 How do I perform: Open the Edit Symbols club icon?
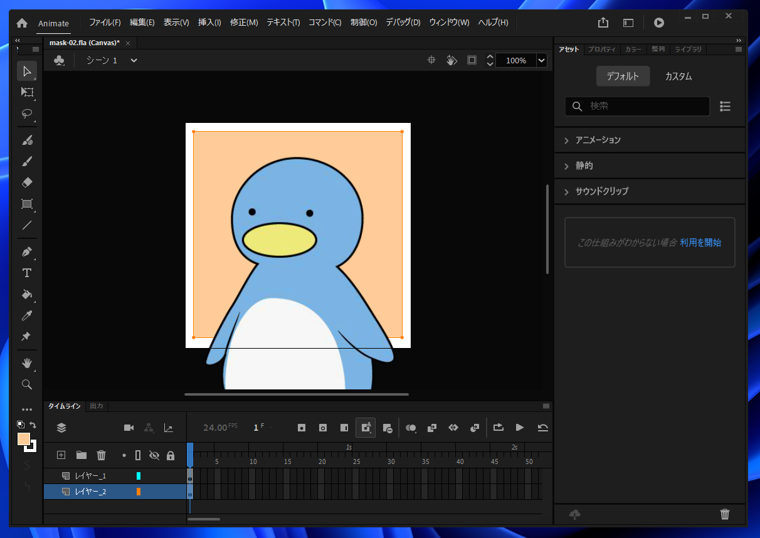point(59,61)
